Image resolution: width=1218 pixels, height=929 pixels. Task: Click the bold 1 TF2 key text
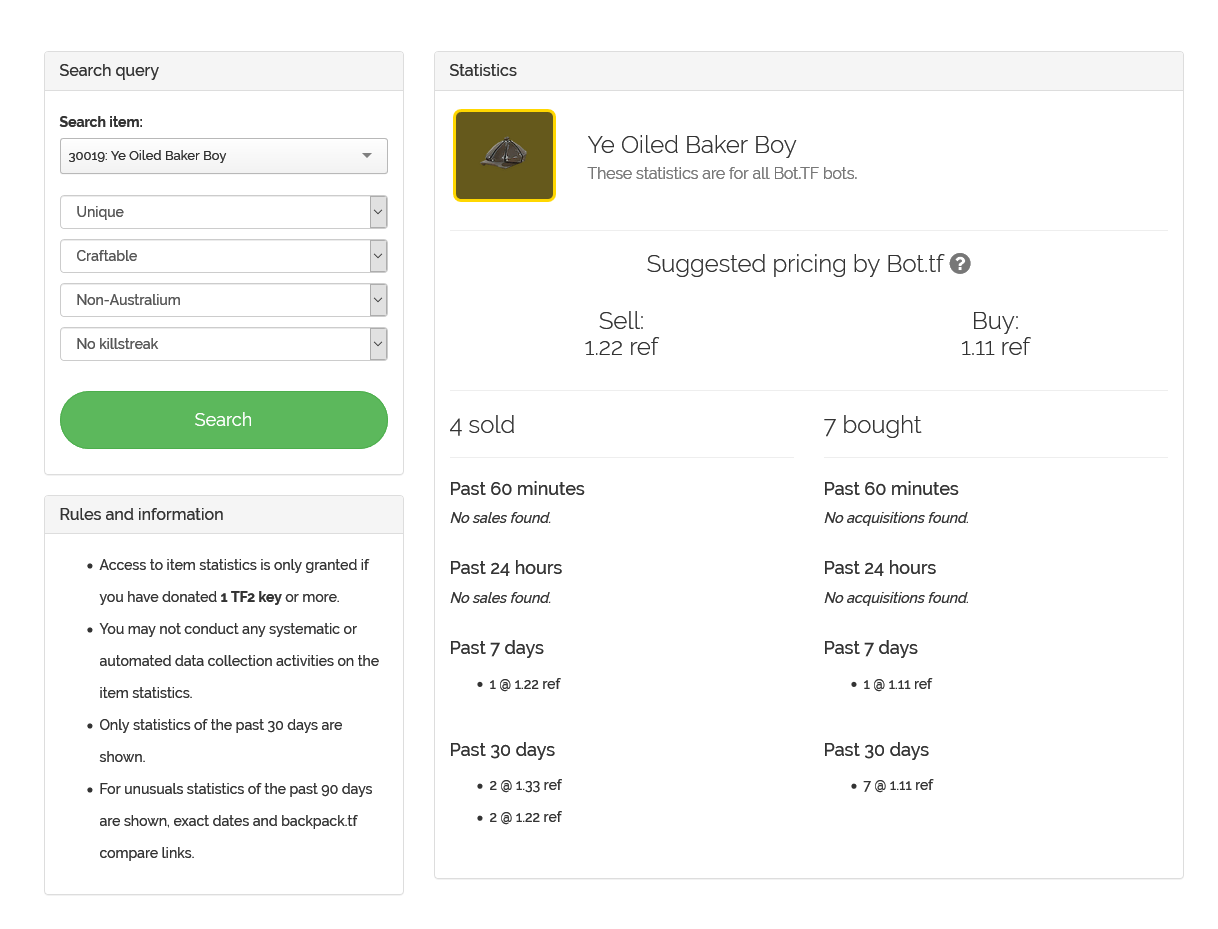(x=251, y=597)
